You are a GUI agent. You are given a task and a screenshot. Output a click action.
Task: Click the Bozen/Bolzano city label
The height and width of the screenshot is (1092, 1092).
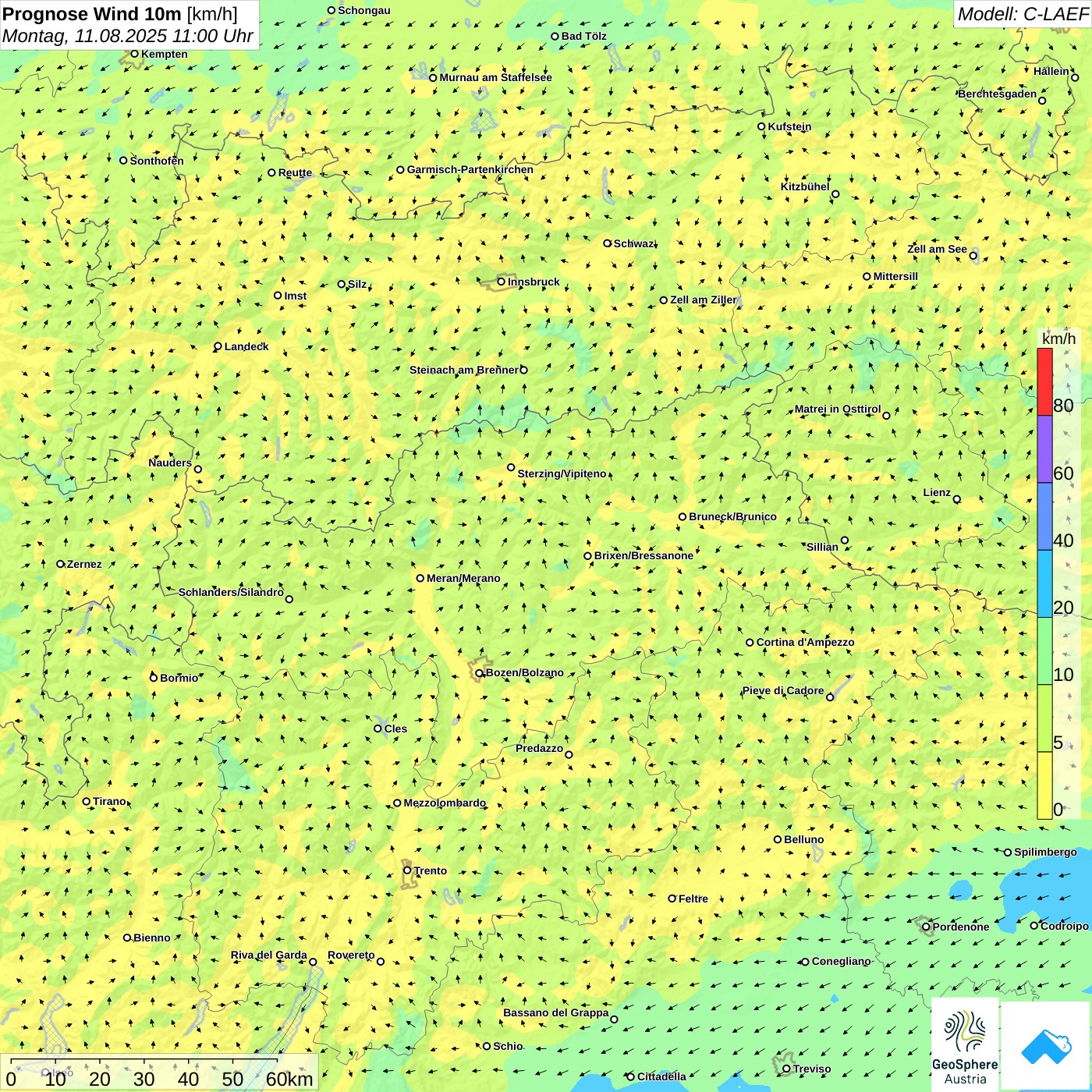coord(524,672)
